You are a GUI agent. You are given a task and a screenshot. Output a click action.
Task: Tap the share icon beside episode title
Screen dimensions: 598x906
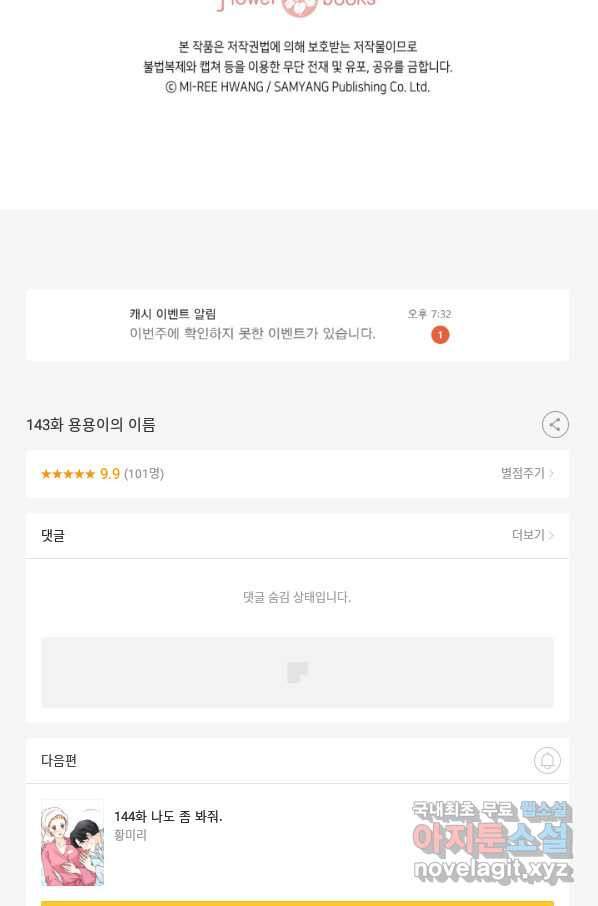(x=555, y=425)
